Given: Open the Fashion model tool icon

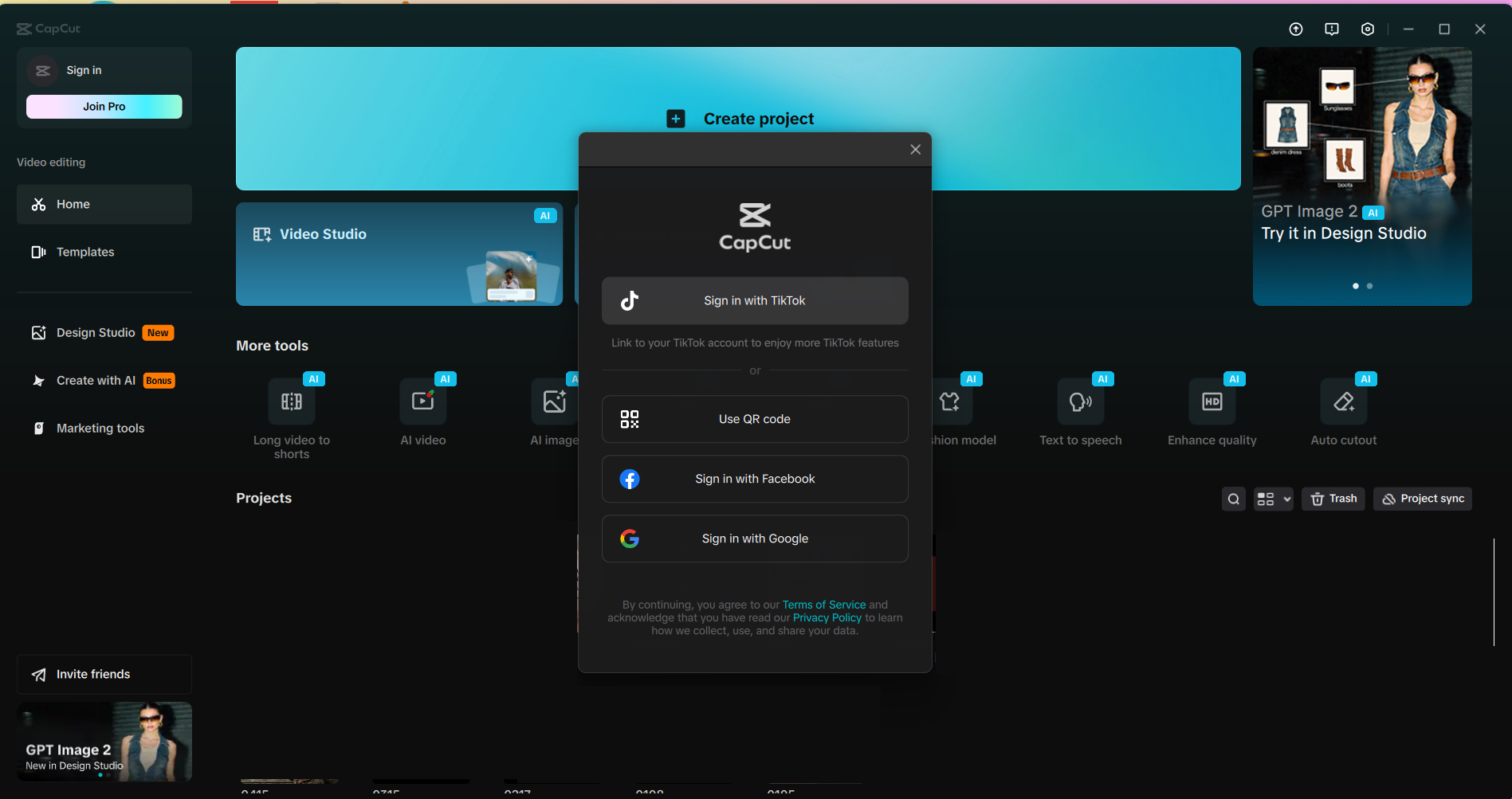Looking at the screenshot, I should pos(950,401).
